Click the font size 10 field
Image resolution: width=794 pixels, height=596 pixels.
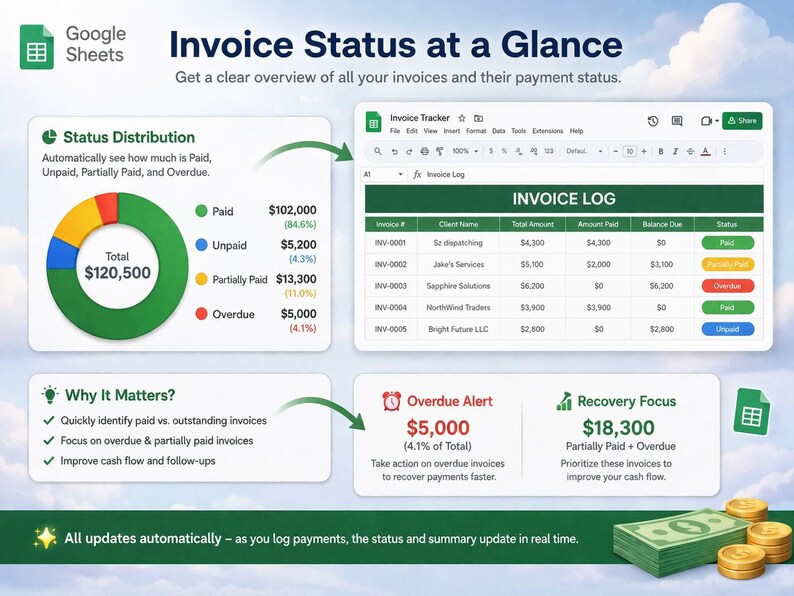(x=629, y=151)
